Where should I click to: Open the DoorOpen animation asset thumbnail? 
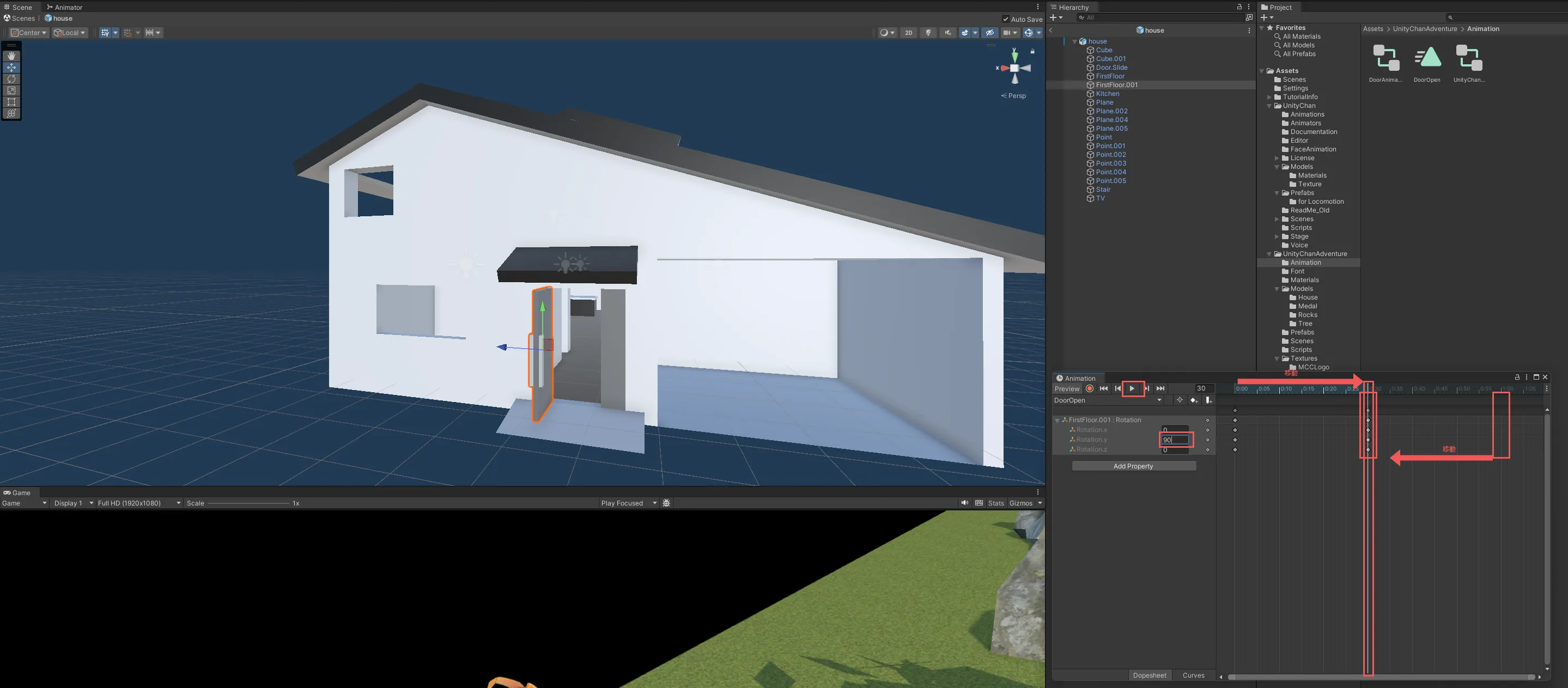(1427, 58)
